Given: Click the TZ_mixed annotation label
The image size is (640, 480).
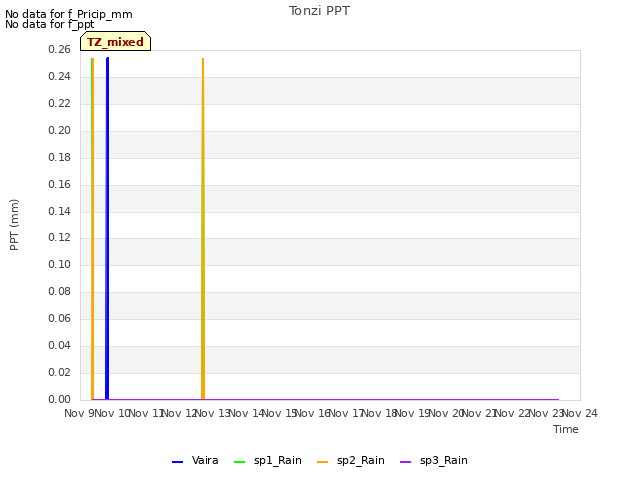Looking at the screenshot, I should 116,42.
